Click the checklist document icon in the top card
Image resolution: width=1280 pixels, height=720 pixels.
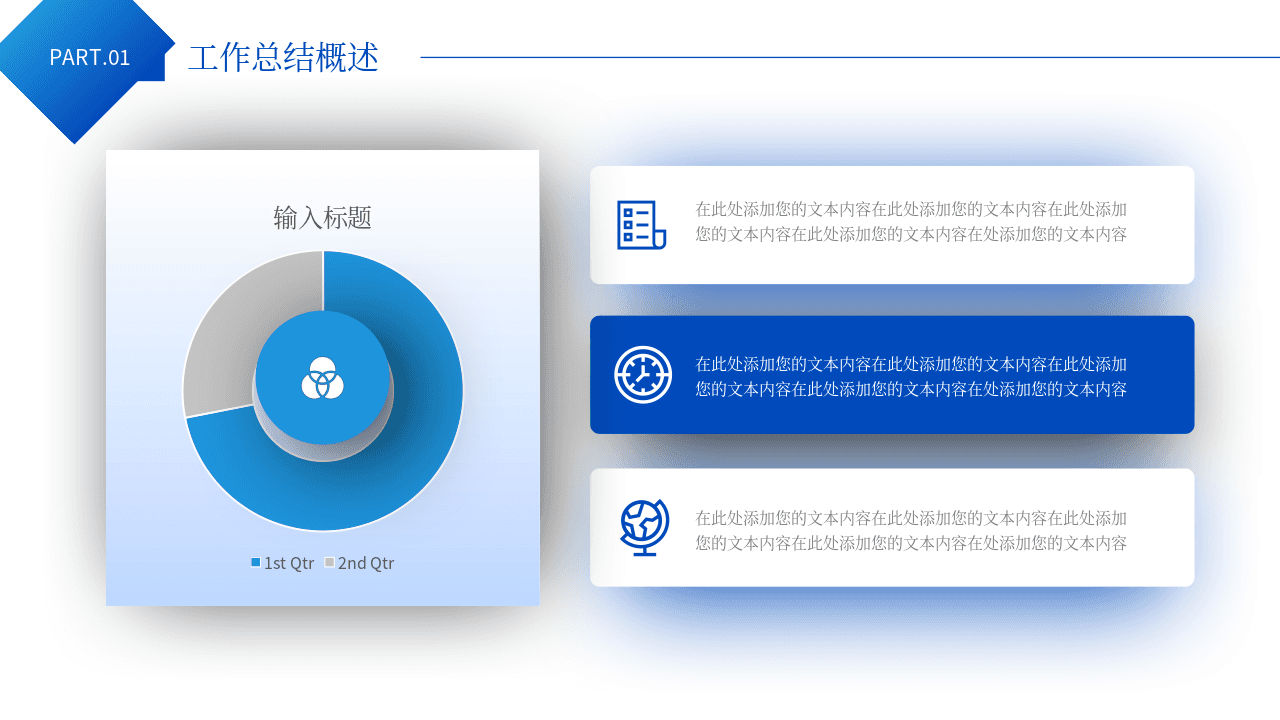pos(641,225)
